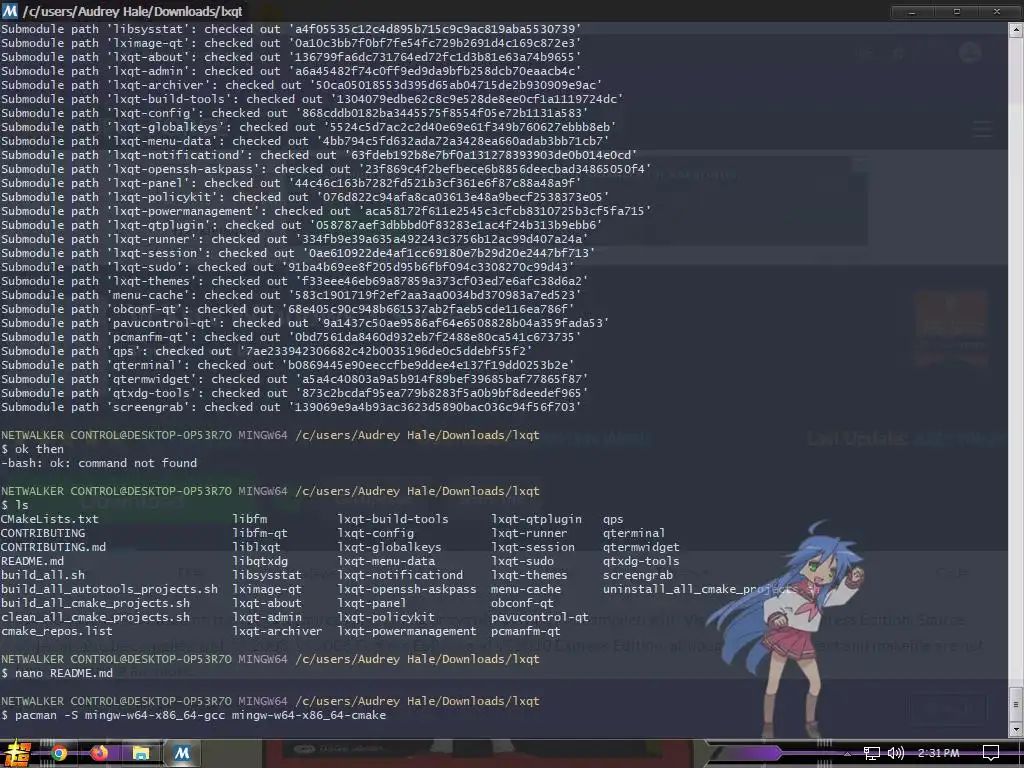Click 'lxqt-archiver' in the ls output
The height and width of the screenshot is (768, 1024).
[x=277, y=632]
